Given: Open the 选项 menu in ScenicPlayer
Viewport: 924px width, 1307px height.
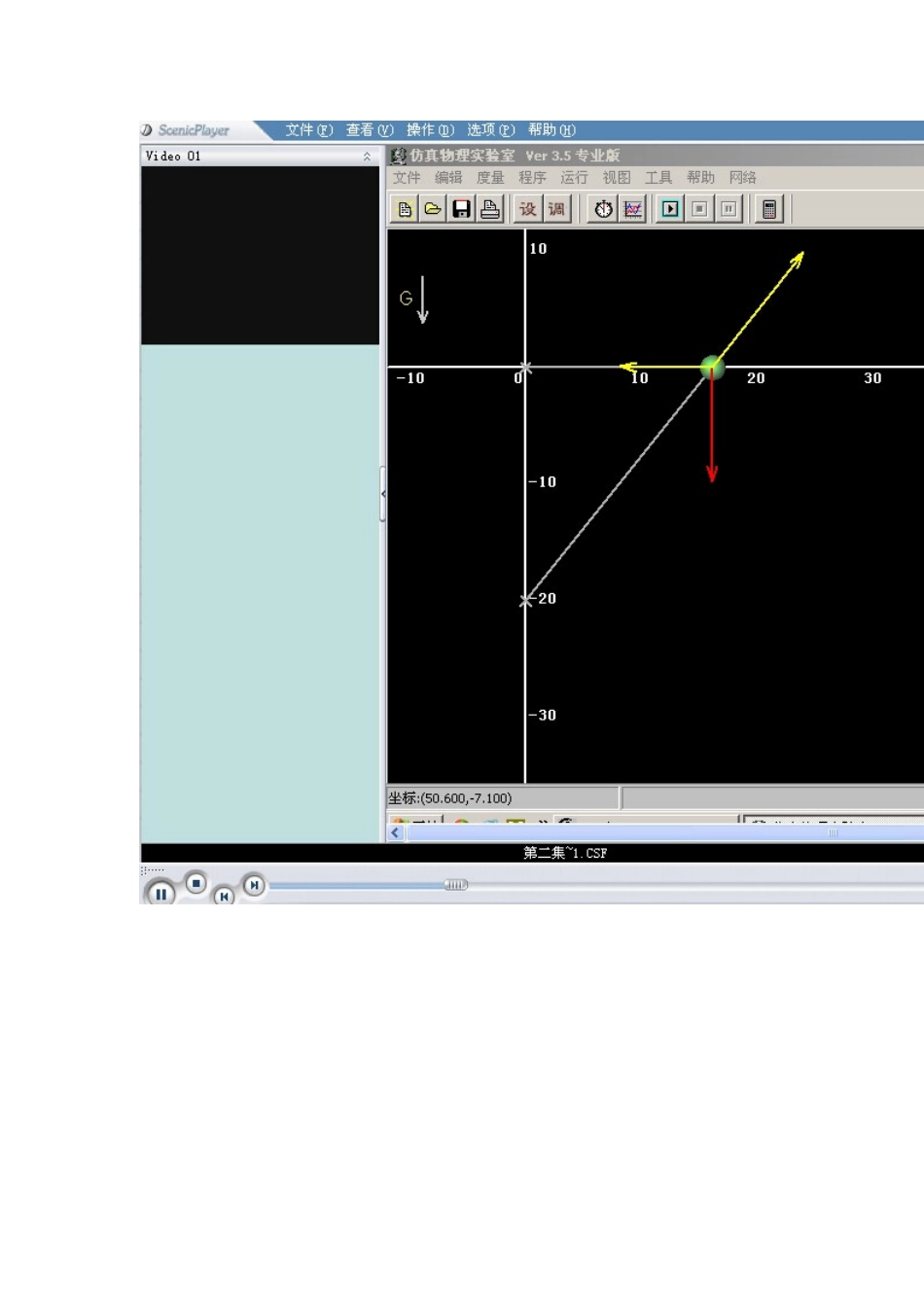Looking at the screenshot, I should point(490,130).
